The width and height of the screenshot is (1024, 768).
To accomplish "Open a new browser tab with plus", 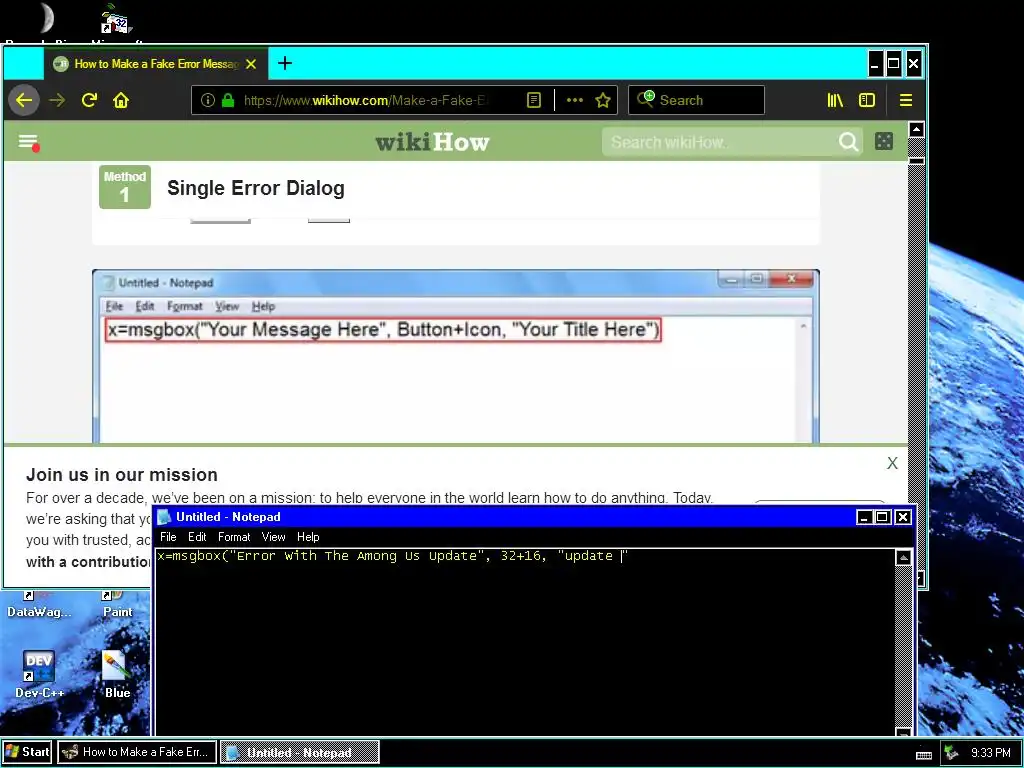I will pyautogui.click(x=285, y=63).
